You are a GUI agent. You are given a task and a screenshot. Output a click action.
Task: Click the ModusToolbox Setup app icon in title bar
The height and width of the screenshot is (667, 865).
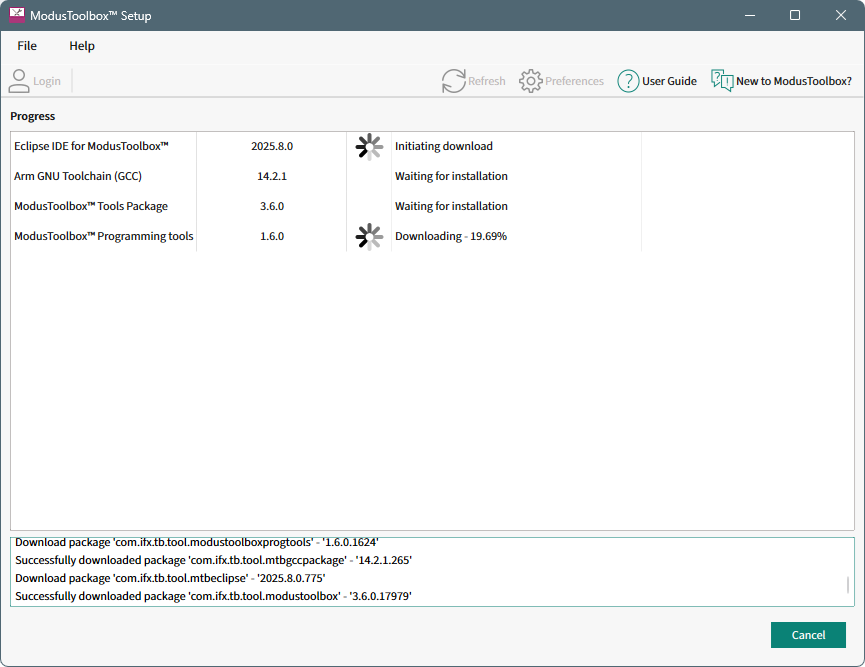[x=17, y=15]
